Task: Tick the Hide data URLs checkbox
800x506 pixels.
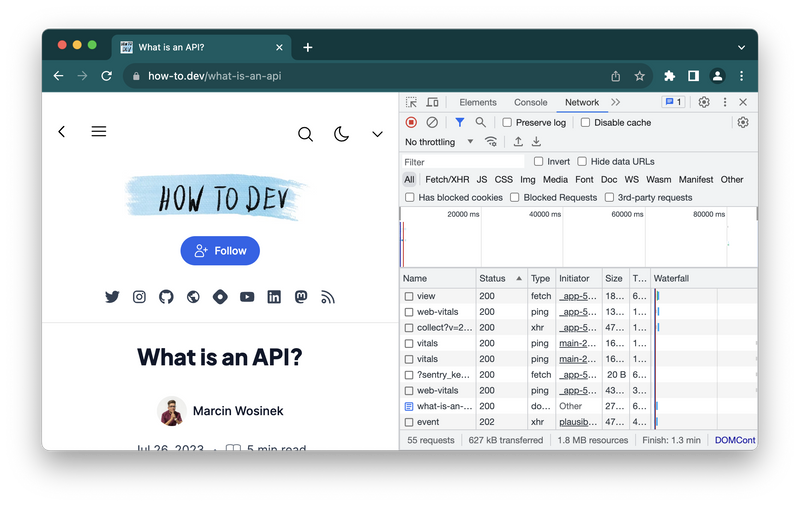Action: pos(582,161)
